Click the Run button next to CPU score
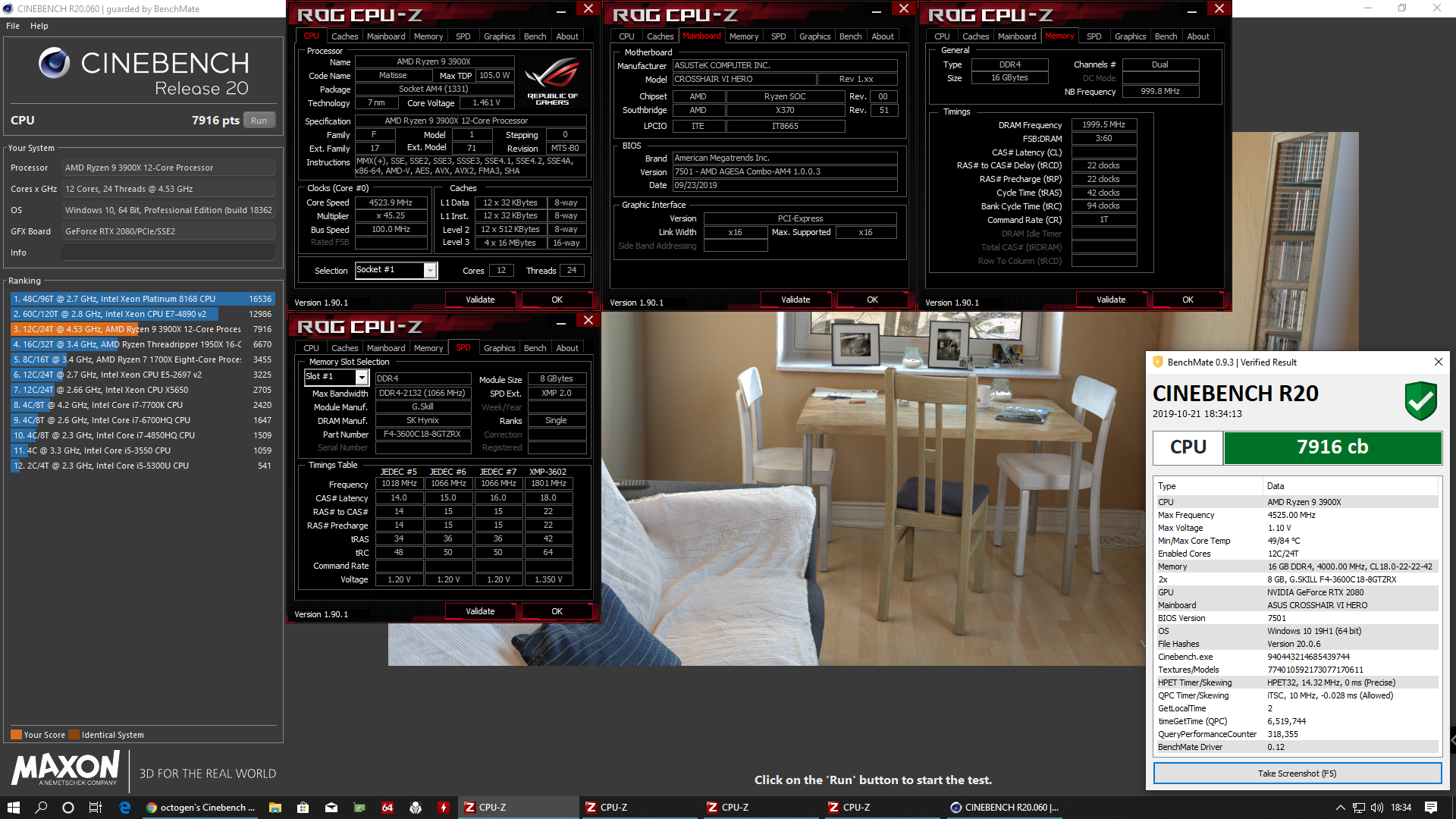 tap(259, 121)
